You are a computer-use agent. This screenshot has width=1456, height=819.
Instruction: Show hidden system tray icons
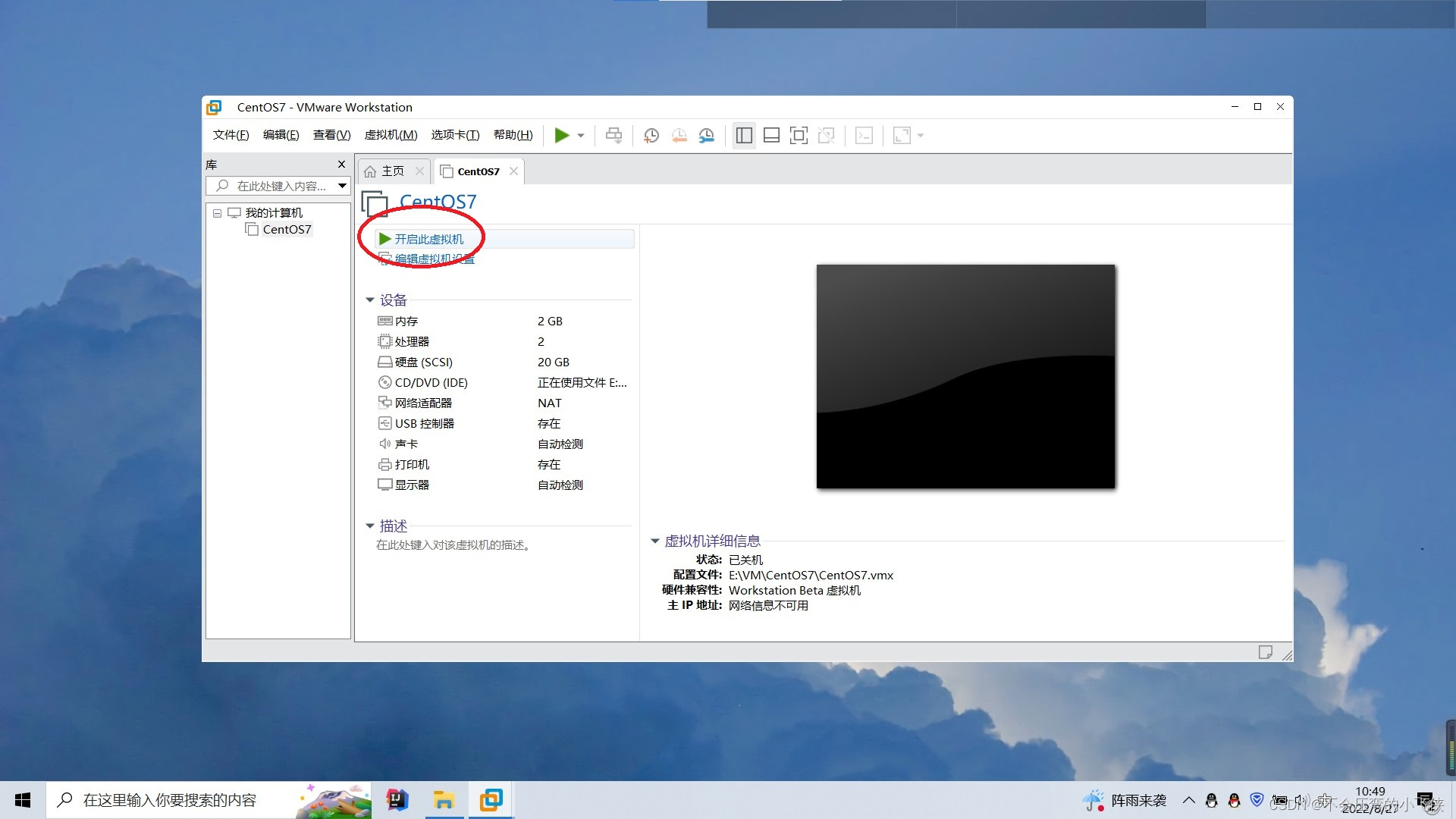coord(1188,800)
